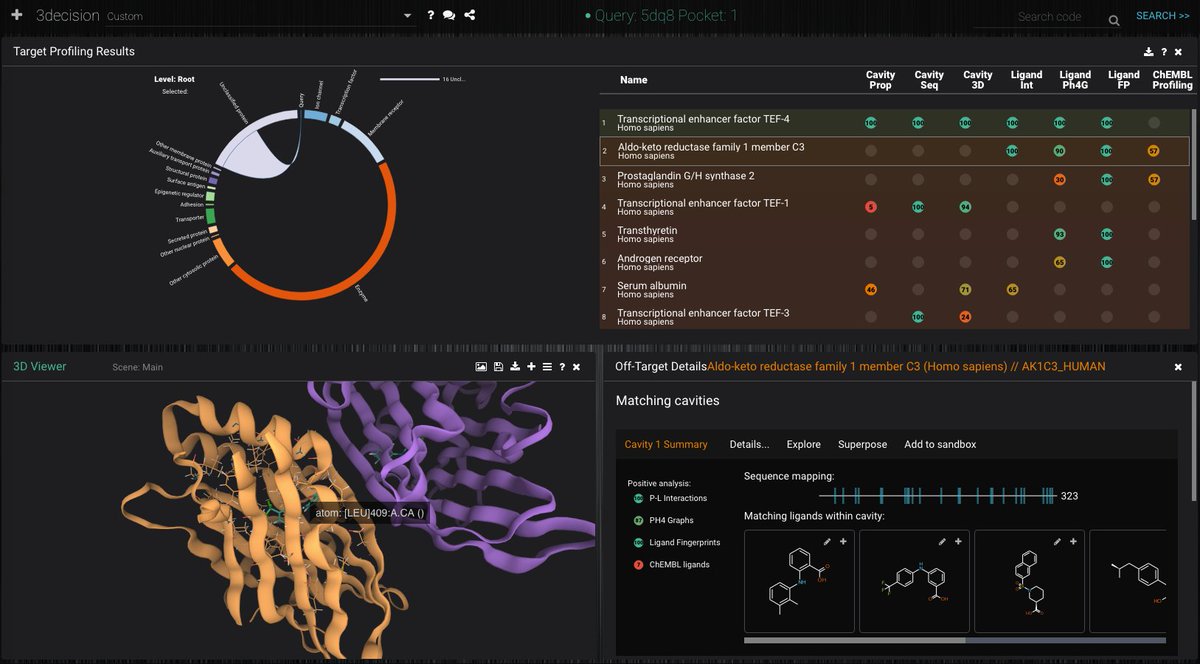Open 3D Viewer help

[x=562, y=367]
